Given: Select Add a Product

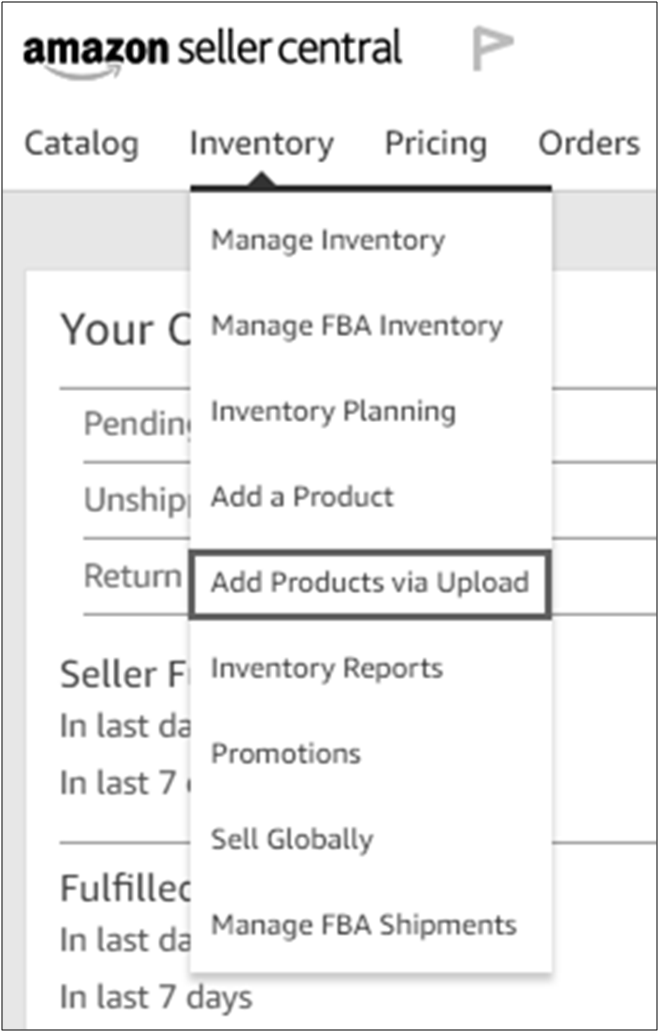Looking at the screenshot, I should (x=302, y=497).
